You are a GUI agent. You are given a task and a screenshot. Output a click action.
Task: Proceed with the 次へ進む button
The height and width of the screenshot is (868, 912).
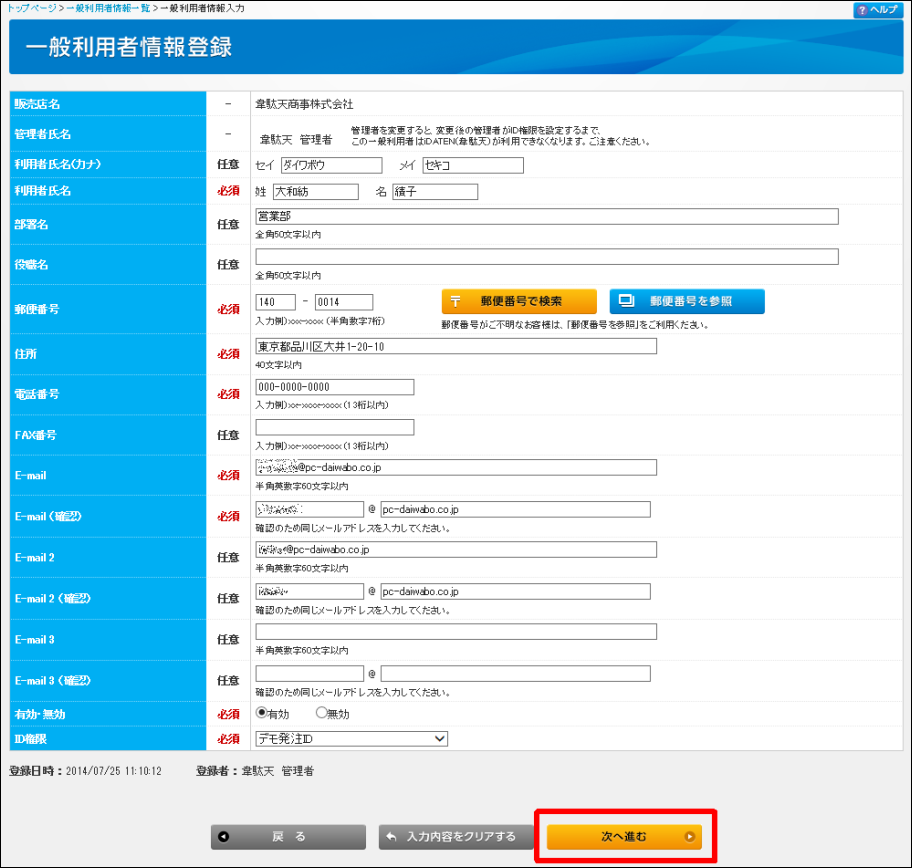624,836
